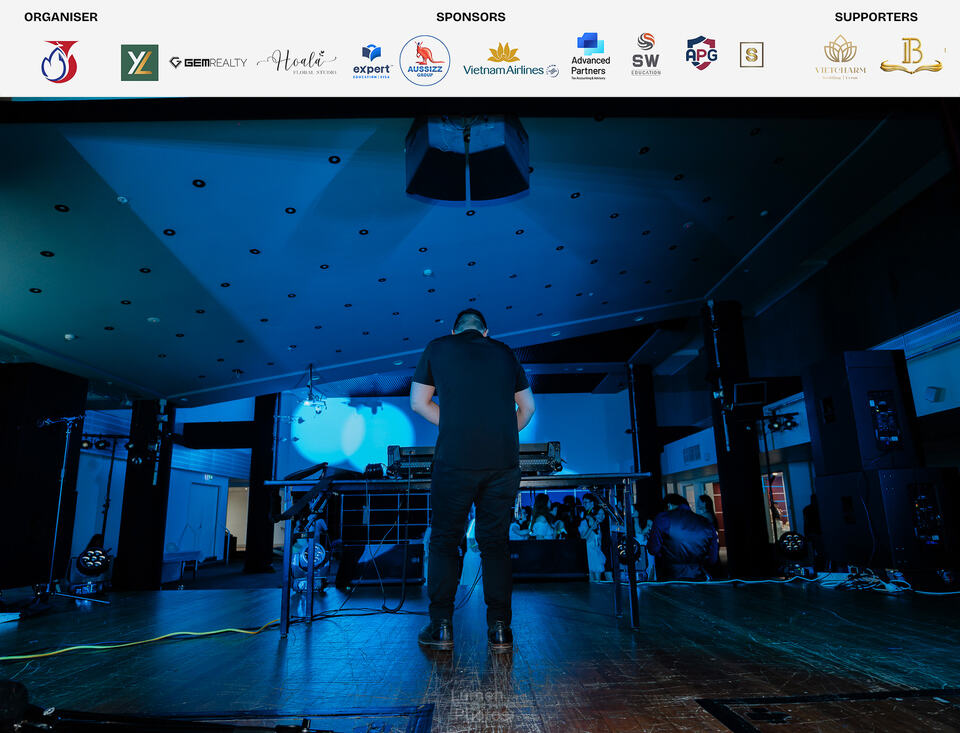Open the Vietnam Airlines lotus logo
This screenshot has height=733, width=960.
click(x=511, y=61)
